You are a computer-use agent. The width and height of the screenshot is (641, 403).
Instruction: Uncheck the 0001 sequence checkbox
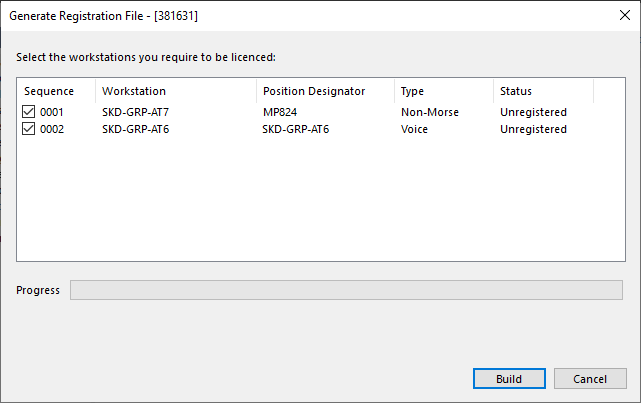click(x=29, y=112)
